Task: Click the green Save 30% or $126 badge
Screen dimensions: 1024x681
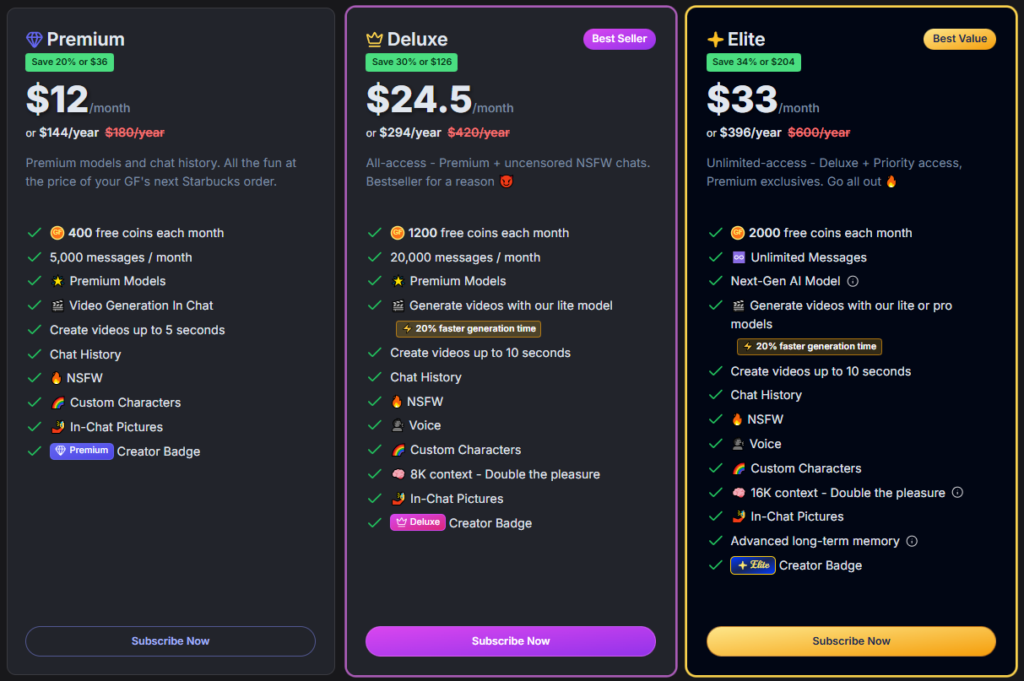Action: click(411, 62)
